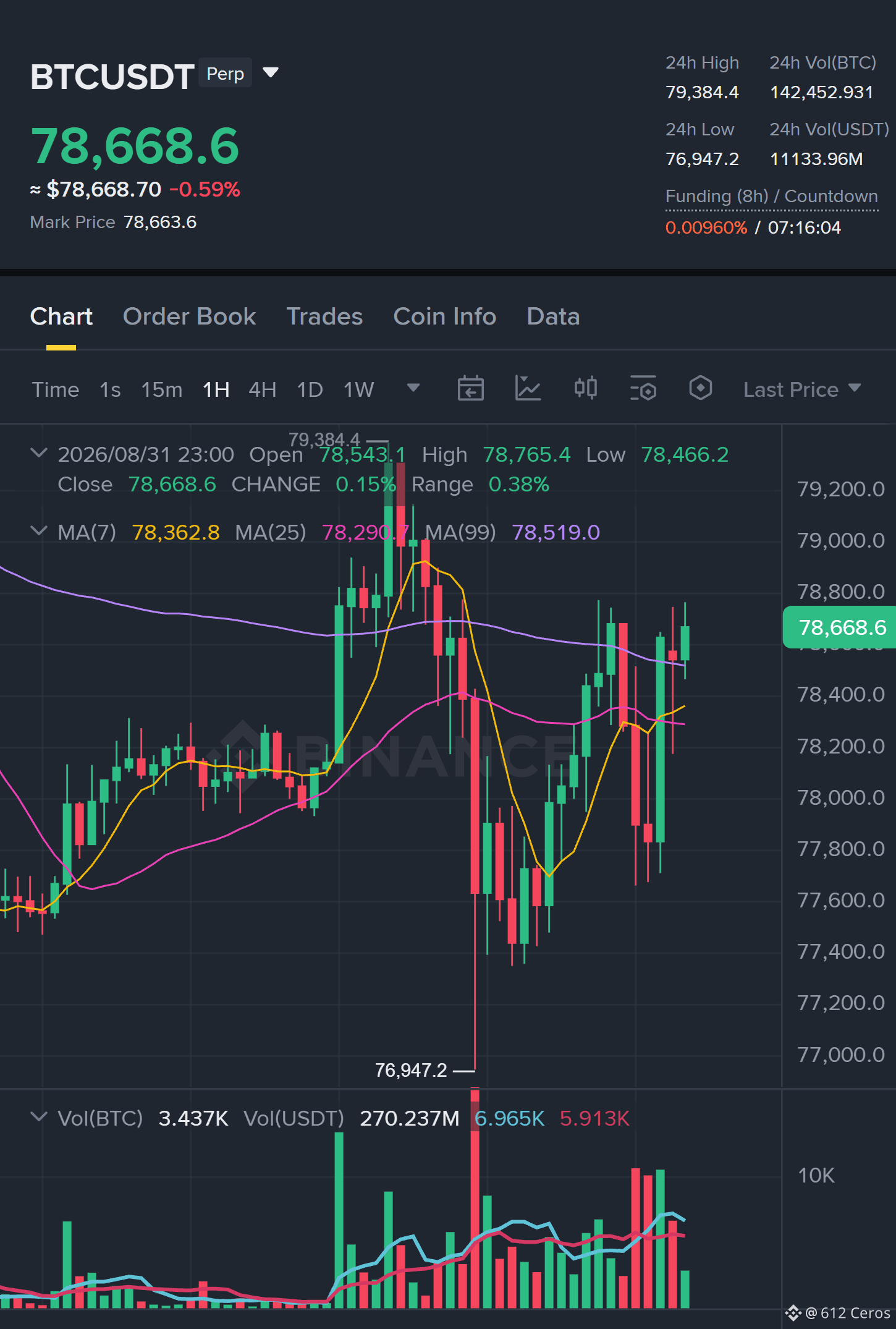Select the 1D time interval button

[310, 389]
